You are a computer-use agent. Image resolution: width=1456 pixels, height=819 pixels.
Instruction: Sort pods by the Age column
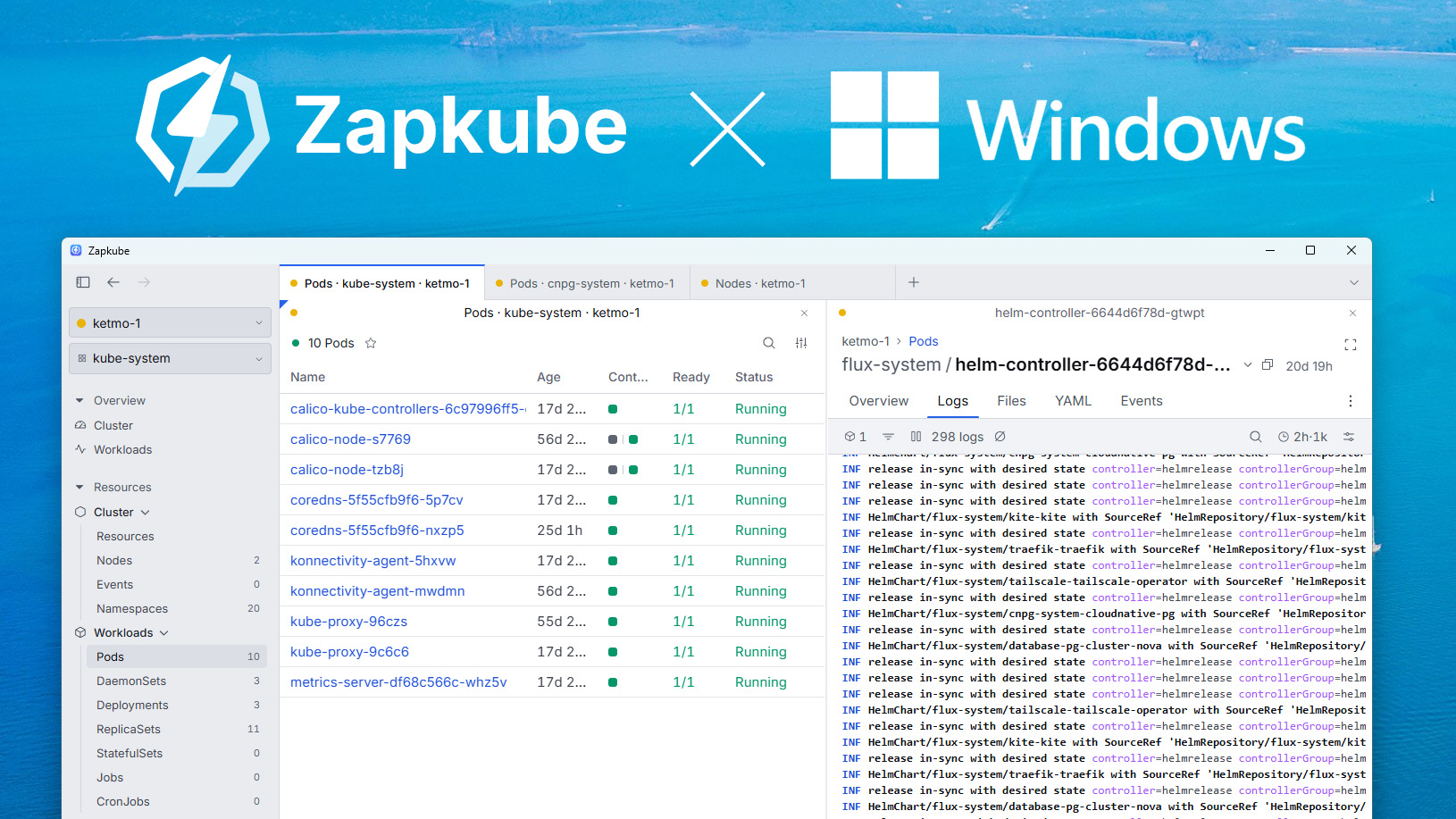[x=548, y=377]
